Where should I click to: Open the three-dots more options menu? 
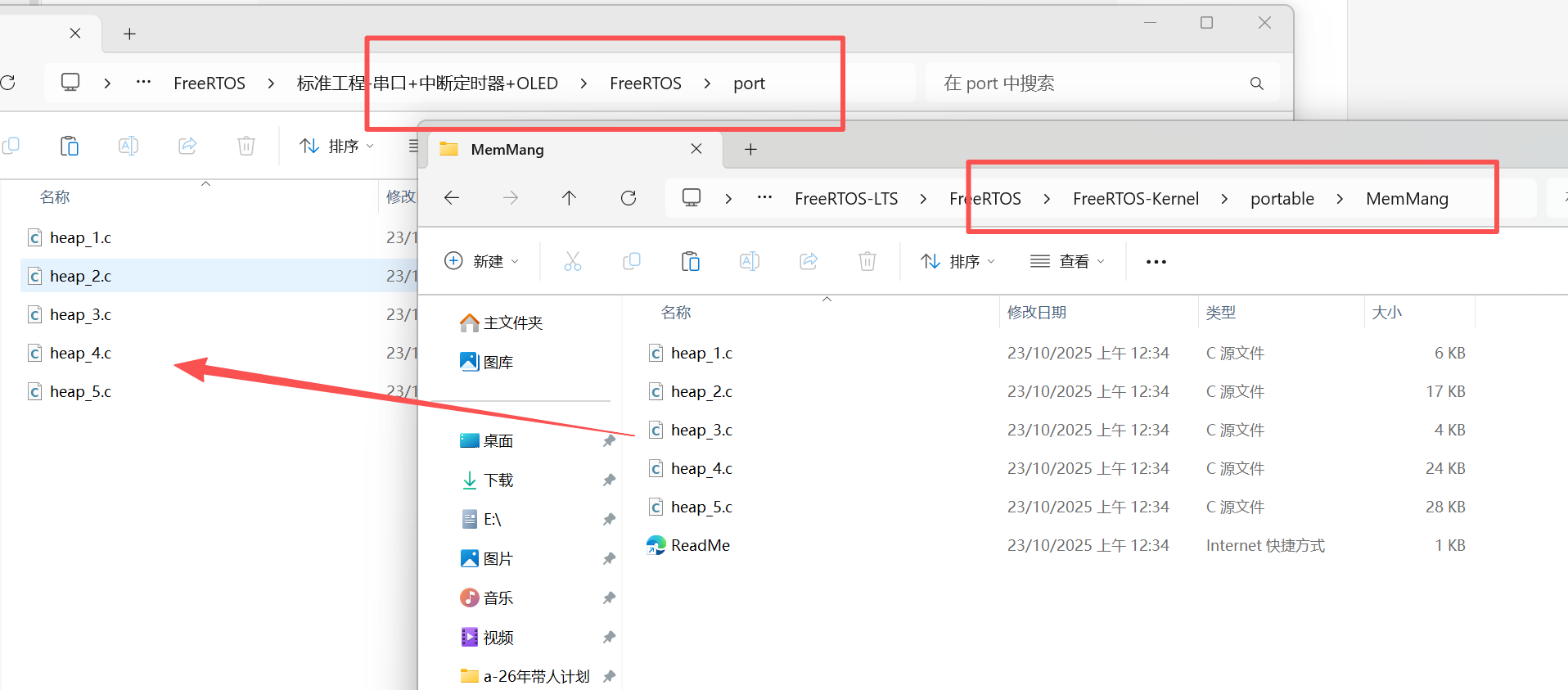point(1156,262)
